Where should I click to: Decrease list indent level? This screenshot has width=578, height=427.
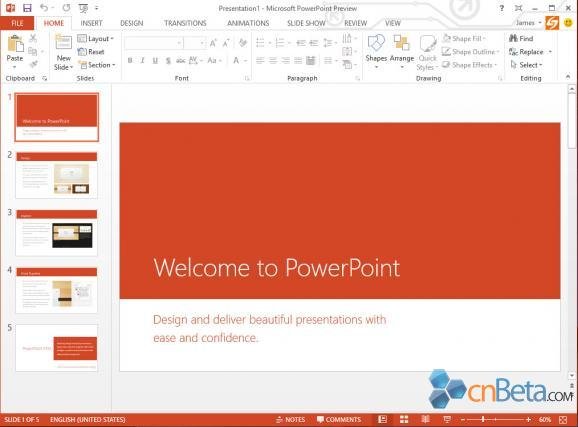(x=301, y=43)
